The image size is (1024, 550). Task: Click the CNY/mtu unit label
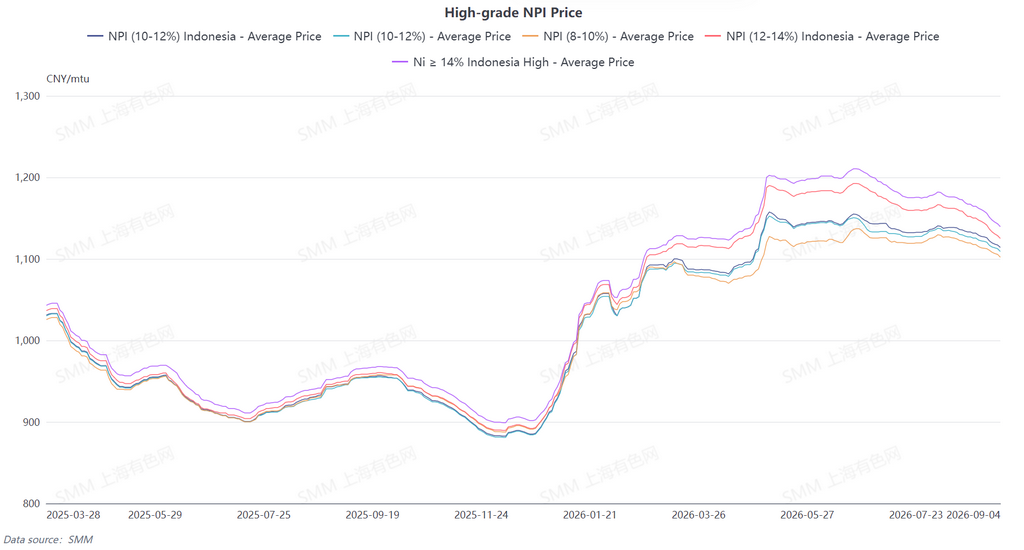(68, 79)
